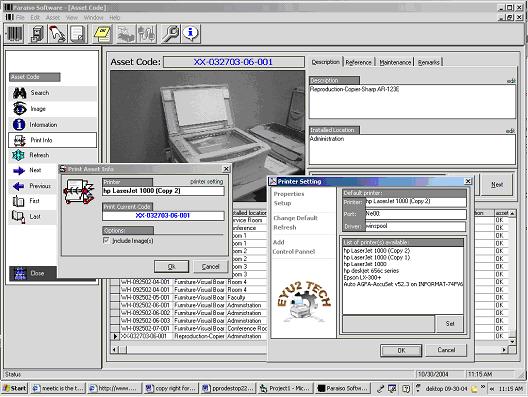Viewport: 528px width, 397px height.
Task: Toggle the Include Image(s) checkbox
Action: pos(106,240)
